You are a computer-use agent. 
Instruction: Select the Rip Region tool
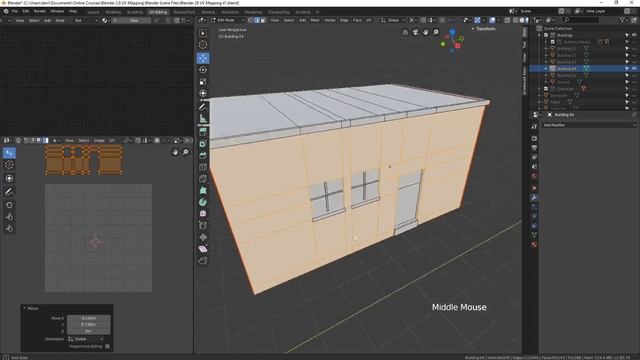click(x=203, y=261)
